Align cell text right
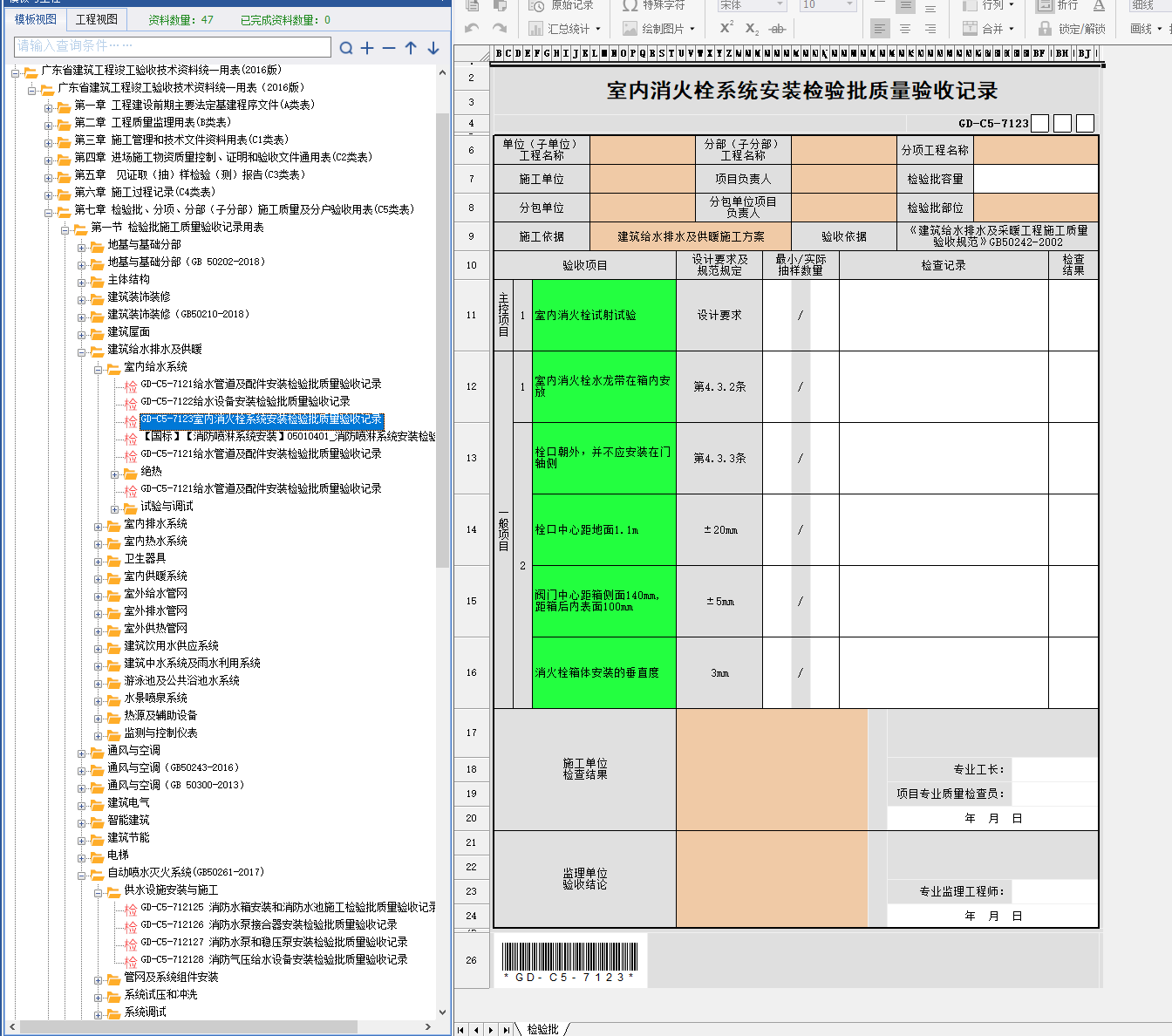 (x=930, y=29)
